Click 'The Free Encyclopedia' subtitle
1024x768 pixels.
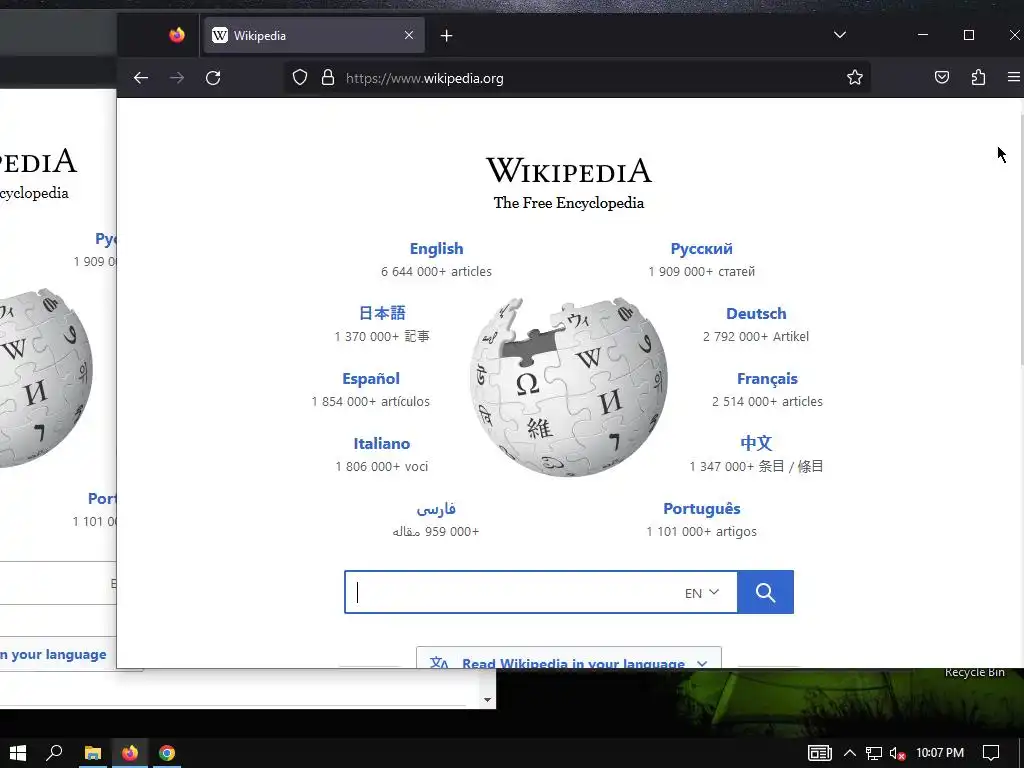(x=569, y=203)
